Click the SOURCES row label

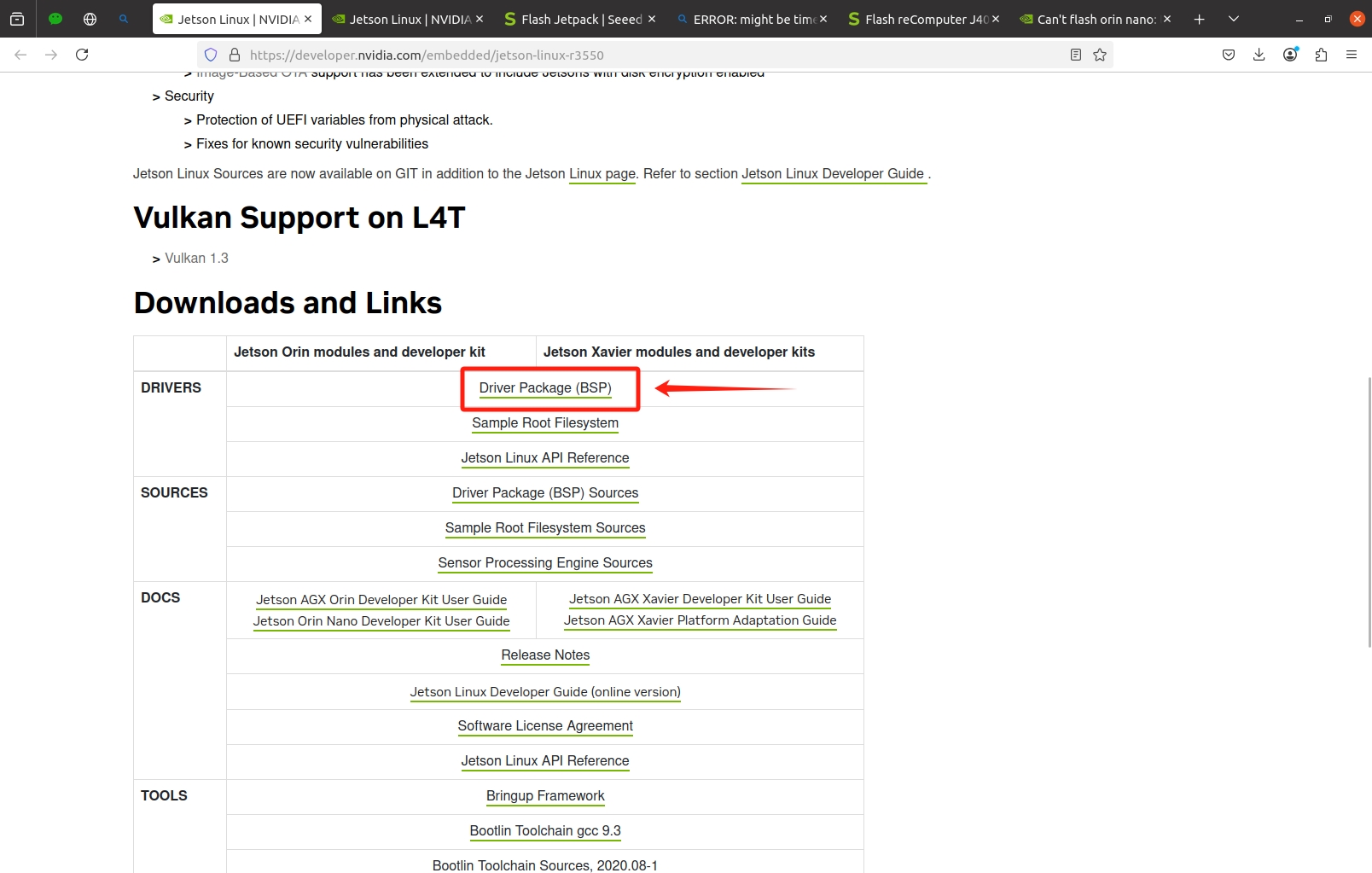point(174,492)
